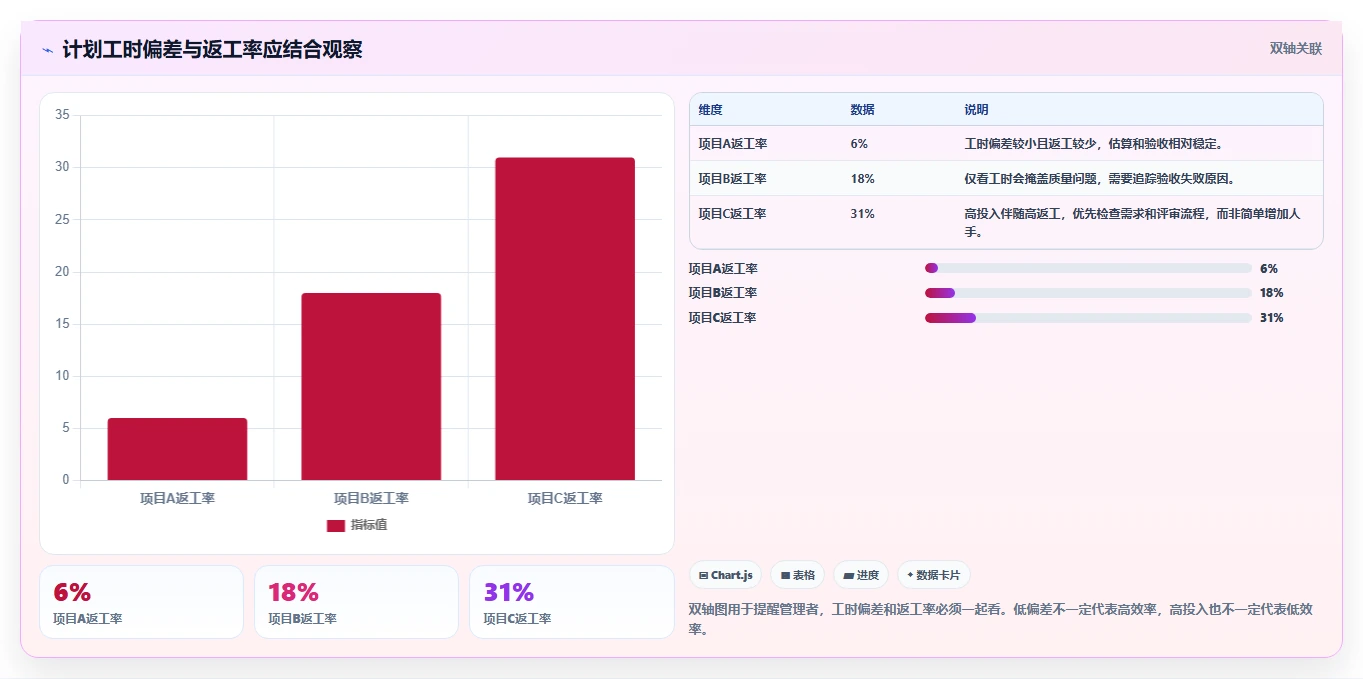Select the 6% data card
The image size is (1363, 679).
point(142,602)
